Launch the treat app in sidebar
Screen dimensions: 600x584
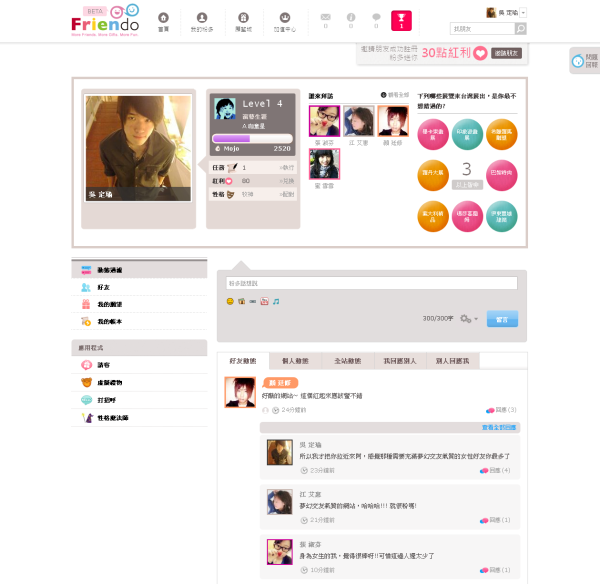pos(139,365)
